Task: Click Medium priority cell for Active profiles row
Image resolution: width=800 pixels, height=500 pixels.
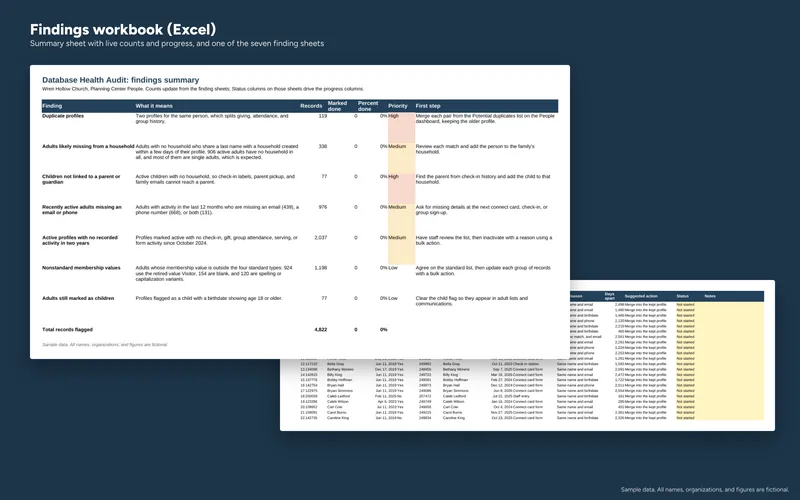Action: point(401,249)
